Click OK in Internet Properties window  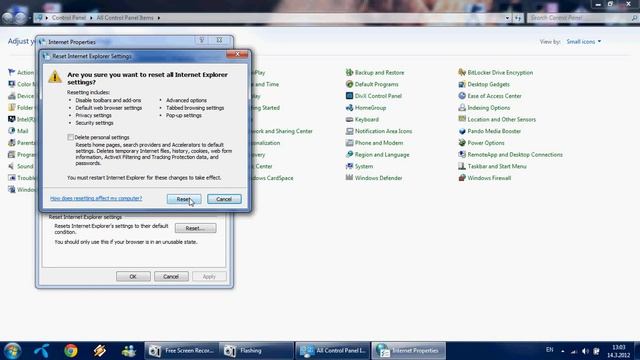point(133,276)
